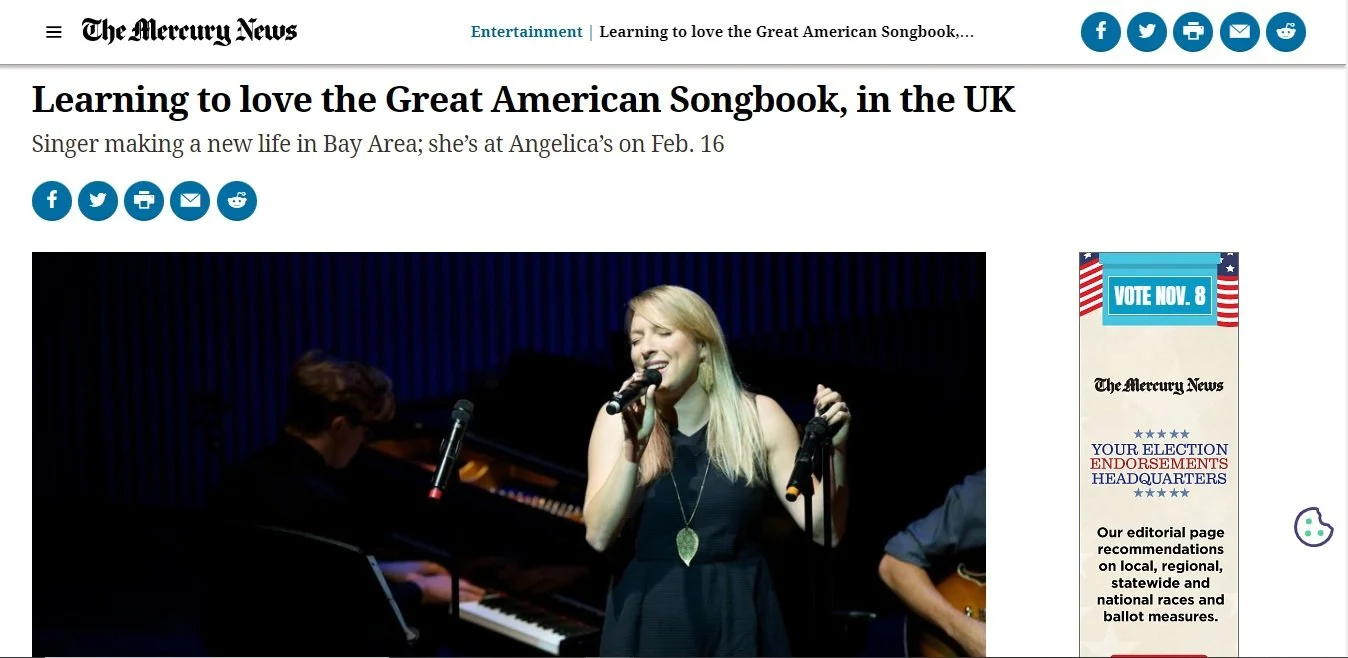Click the truncated article title in the header

click(787, 32)
